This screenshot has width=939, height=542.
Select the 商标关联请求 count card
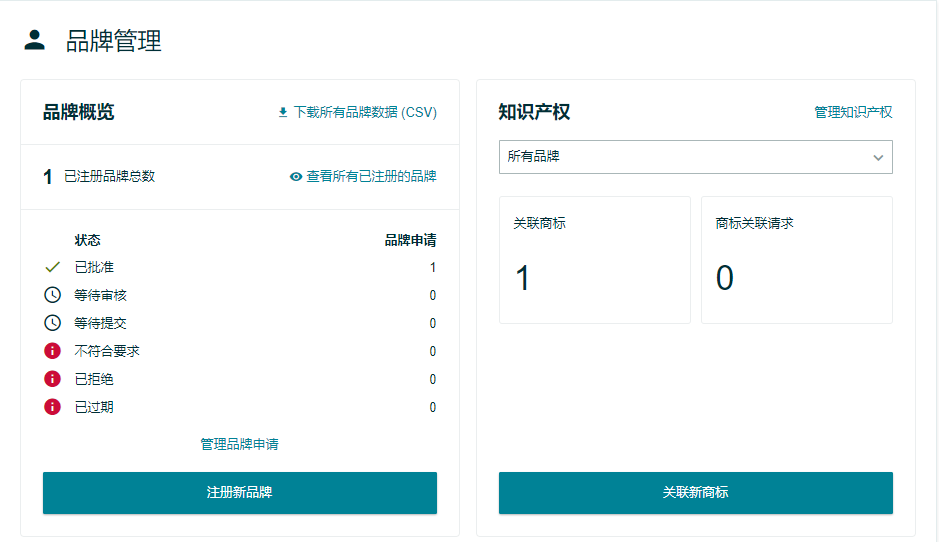(796, 260)
